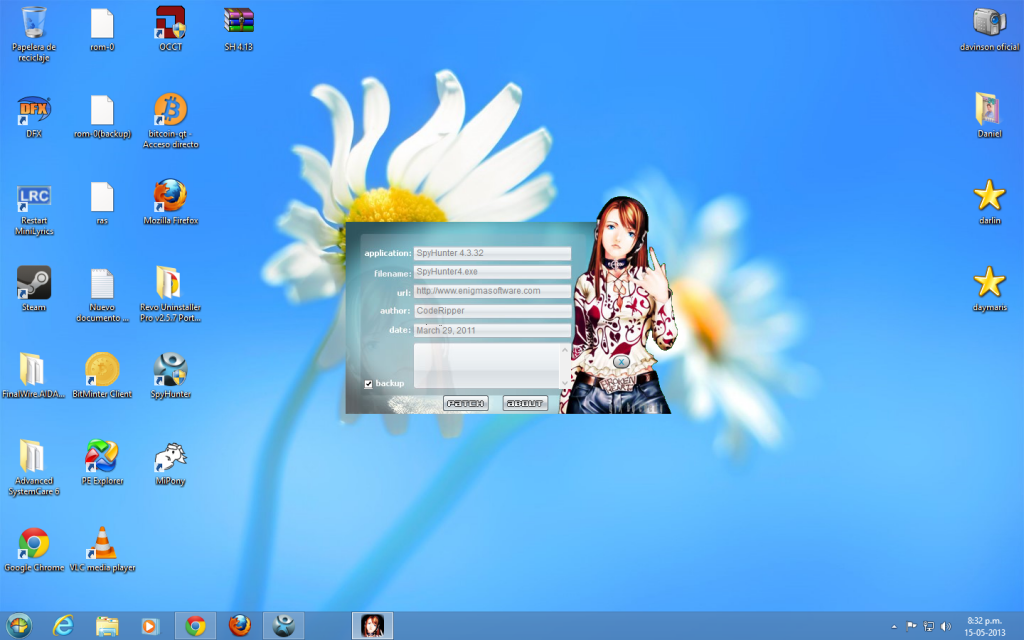
Task: Click the author field CodeRipper
Action: [492, 311]
